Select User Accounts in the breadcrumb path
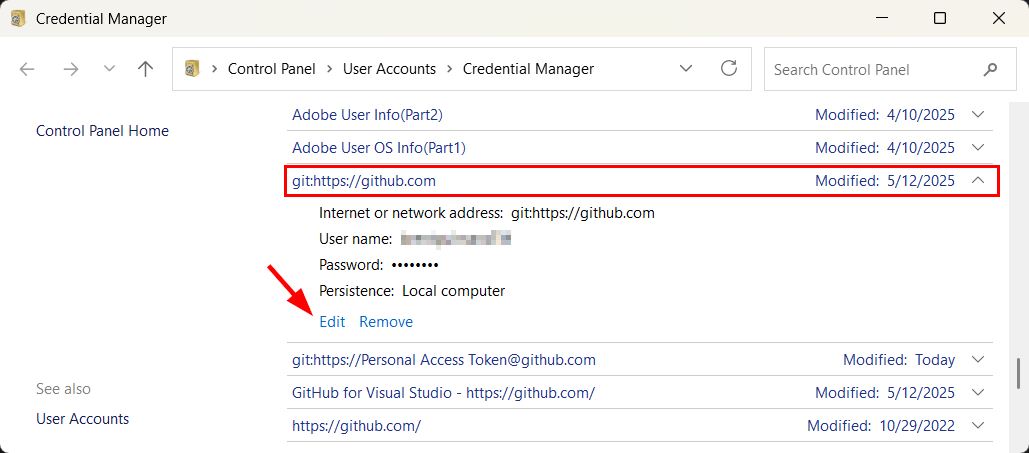This screenshot has height=453, width=1029. pos(389,69)
